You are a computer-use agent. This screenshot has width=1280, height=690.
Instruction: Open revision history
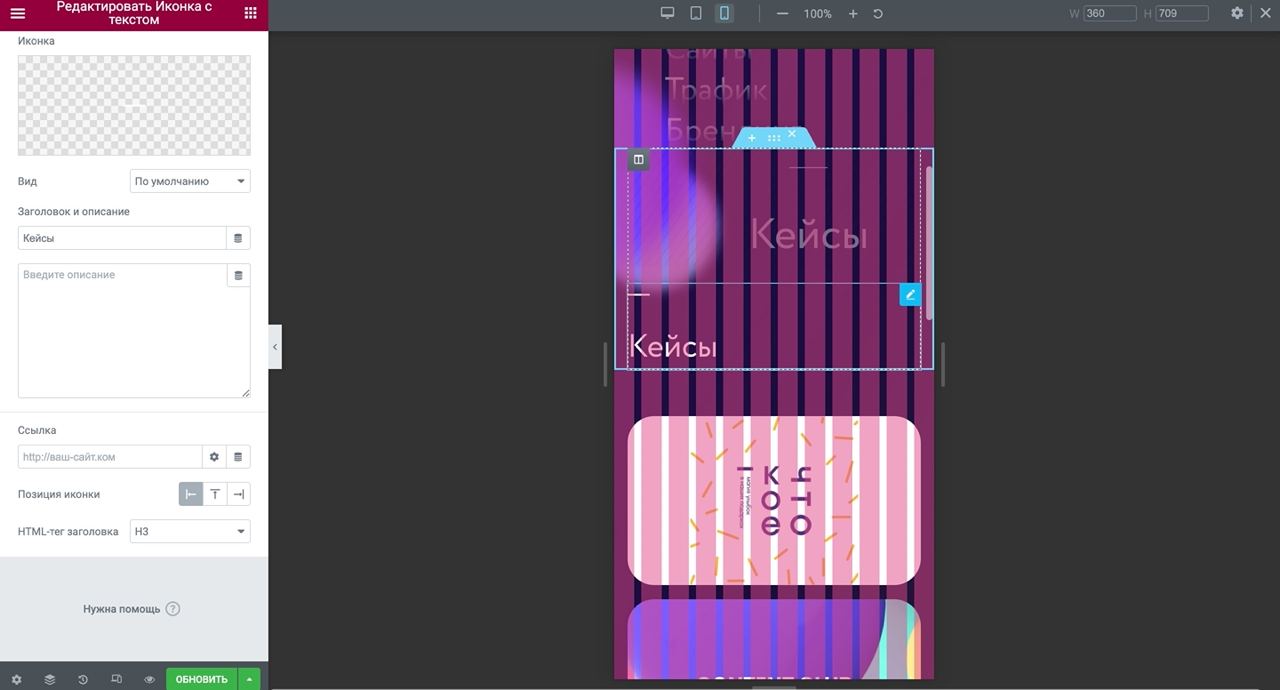pyautogui.click(x=83, y=679)
